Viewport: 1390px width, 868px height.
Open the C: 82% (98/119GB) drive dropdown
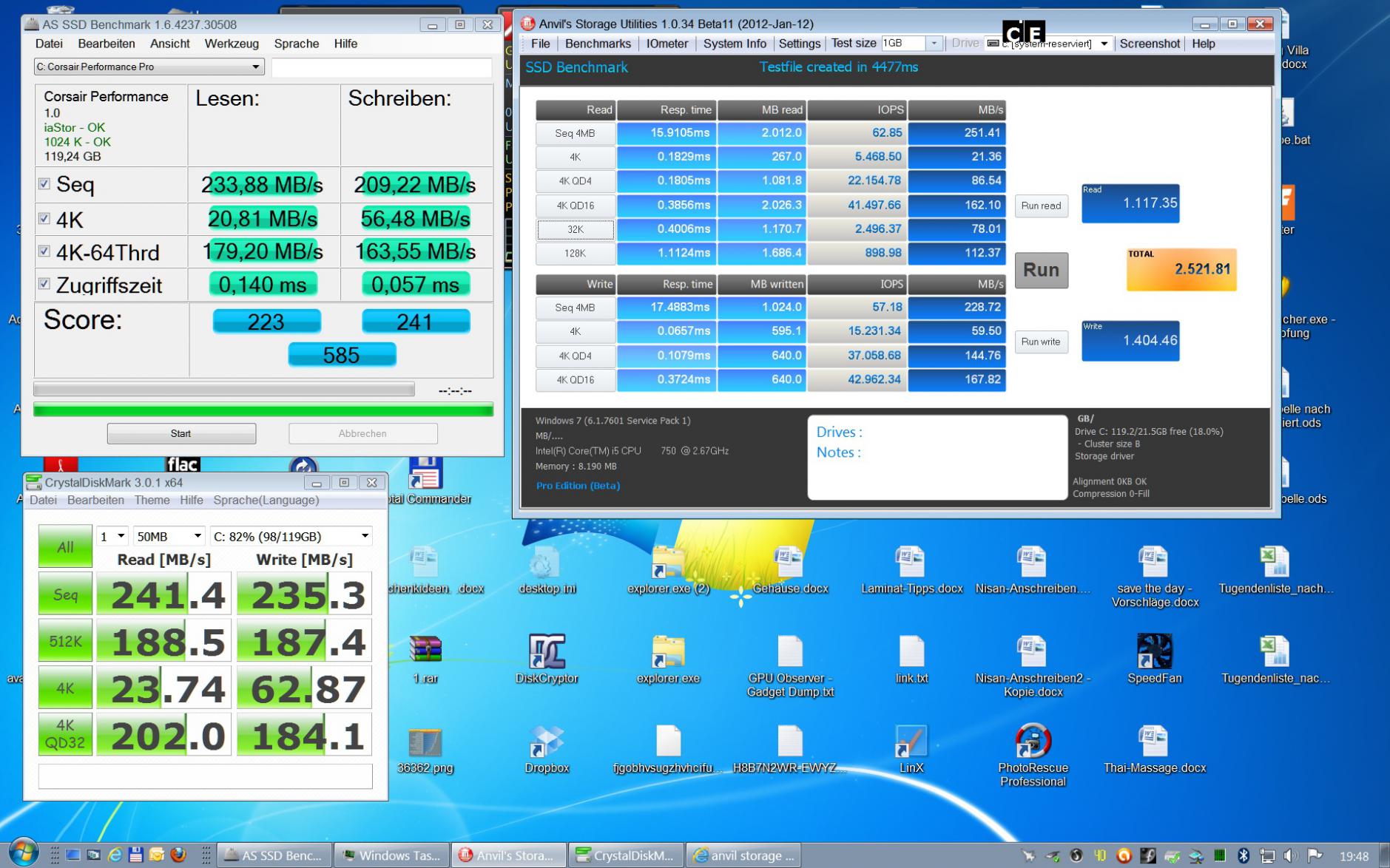pos(291,536)
